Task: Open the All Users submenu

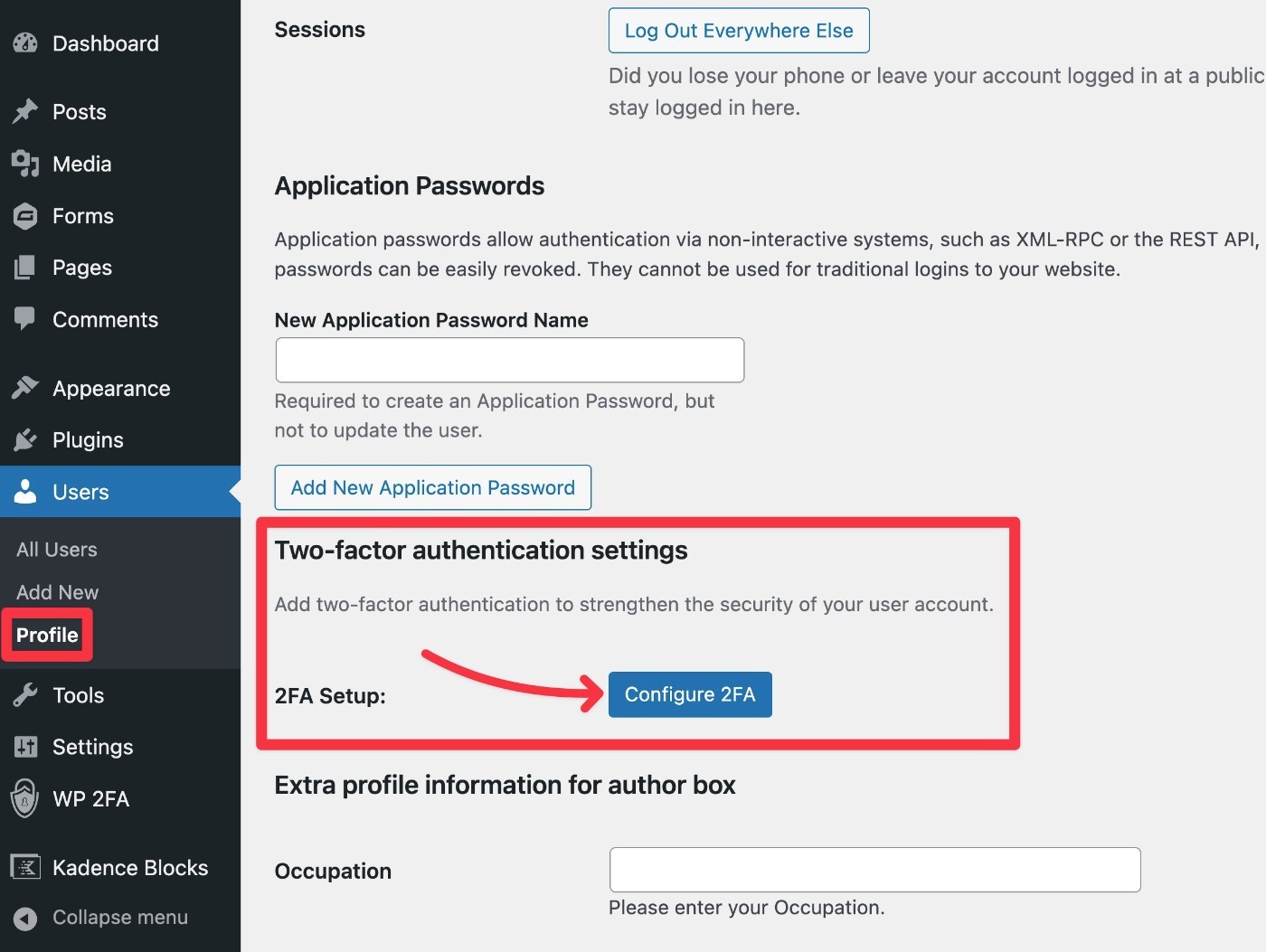Action: pos(57,550)
